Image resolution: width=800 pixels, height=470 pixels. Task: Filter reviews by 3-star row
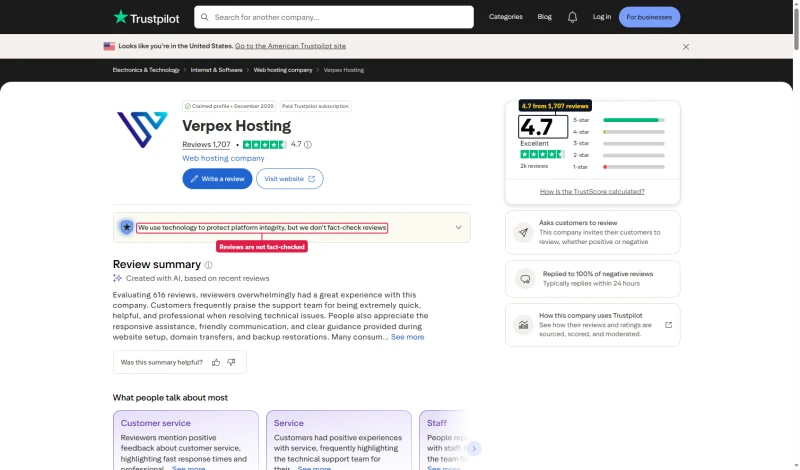pyautogui.click(x=618, y=143)
